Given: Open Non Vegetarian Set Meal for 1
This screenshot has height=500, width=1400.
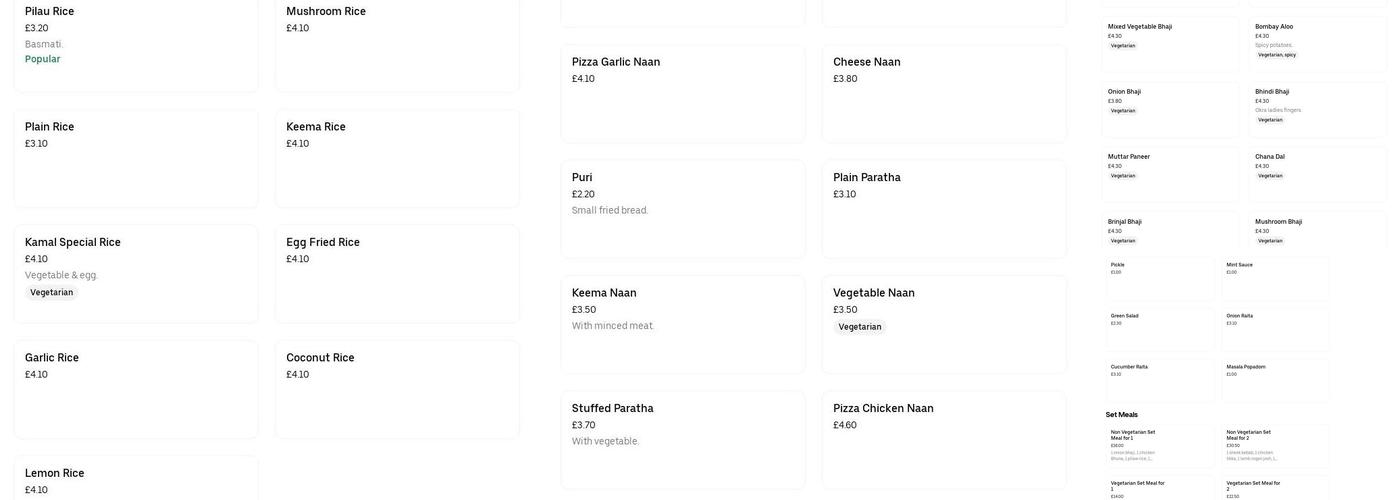Looking at the screenshot, I should 1160,445.
